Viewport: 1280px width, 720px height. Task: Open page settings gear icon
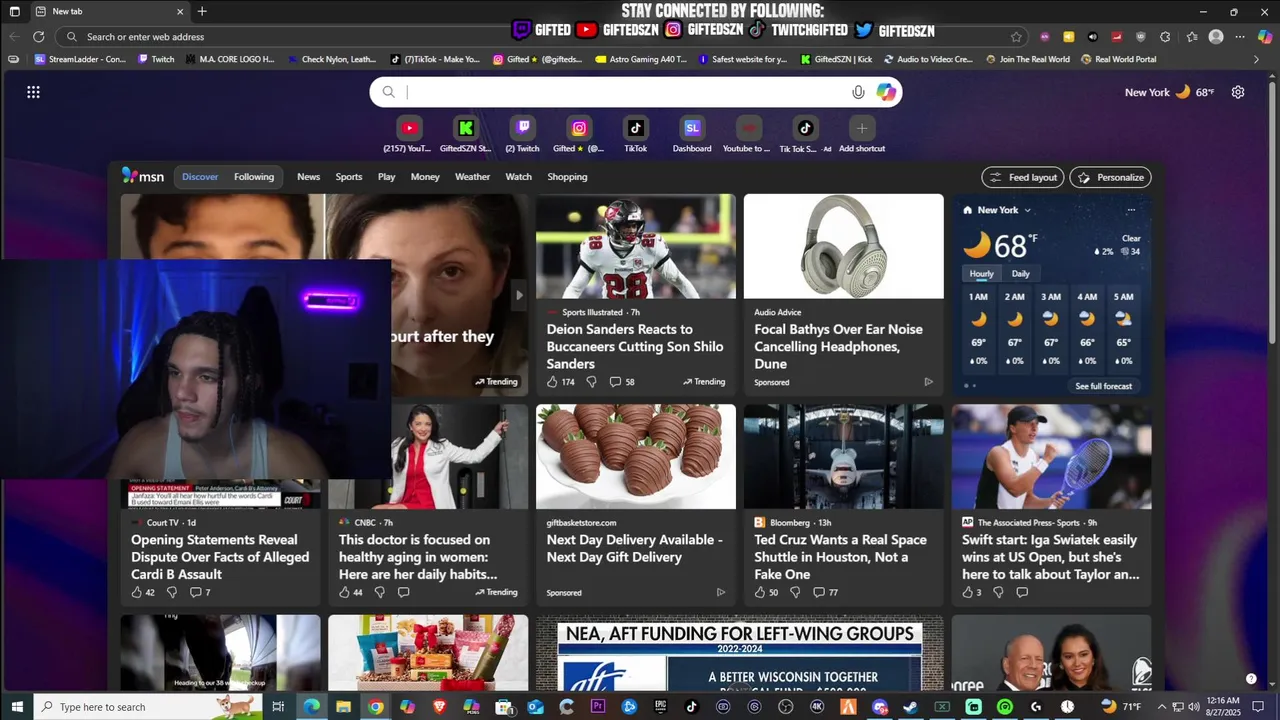click(x=1238, y=92)
